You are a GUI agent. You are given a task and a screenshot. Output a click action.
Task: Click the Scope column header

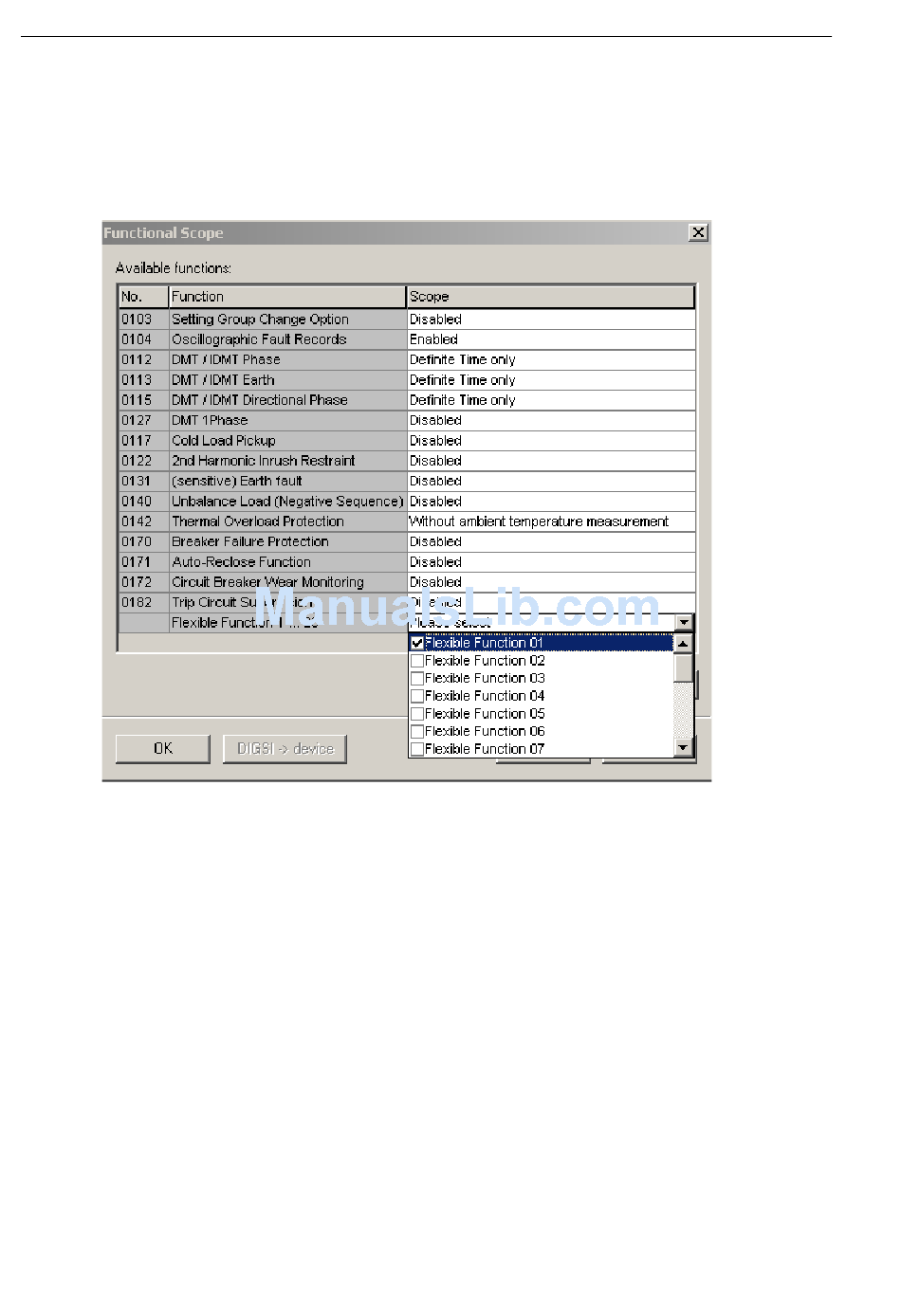551,297
